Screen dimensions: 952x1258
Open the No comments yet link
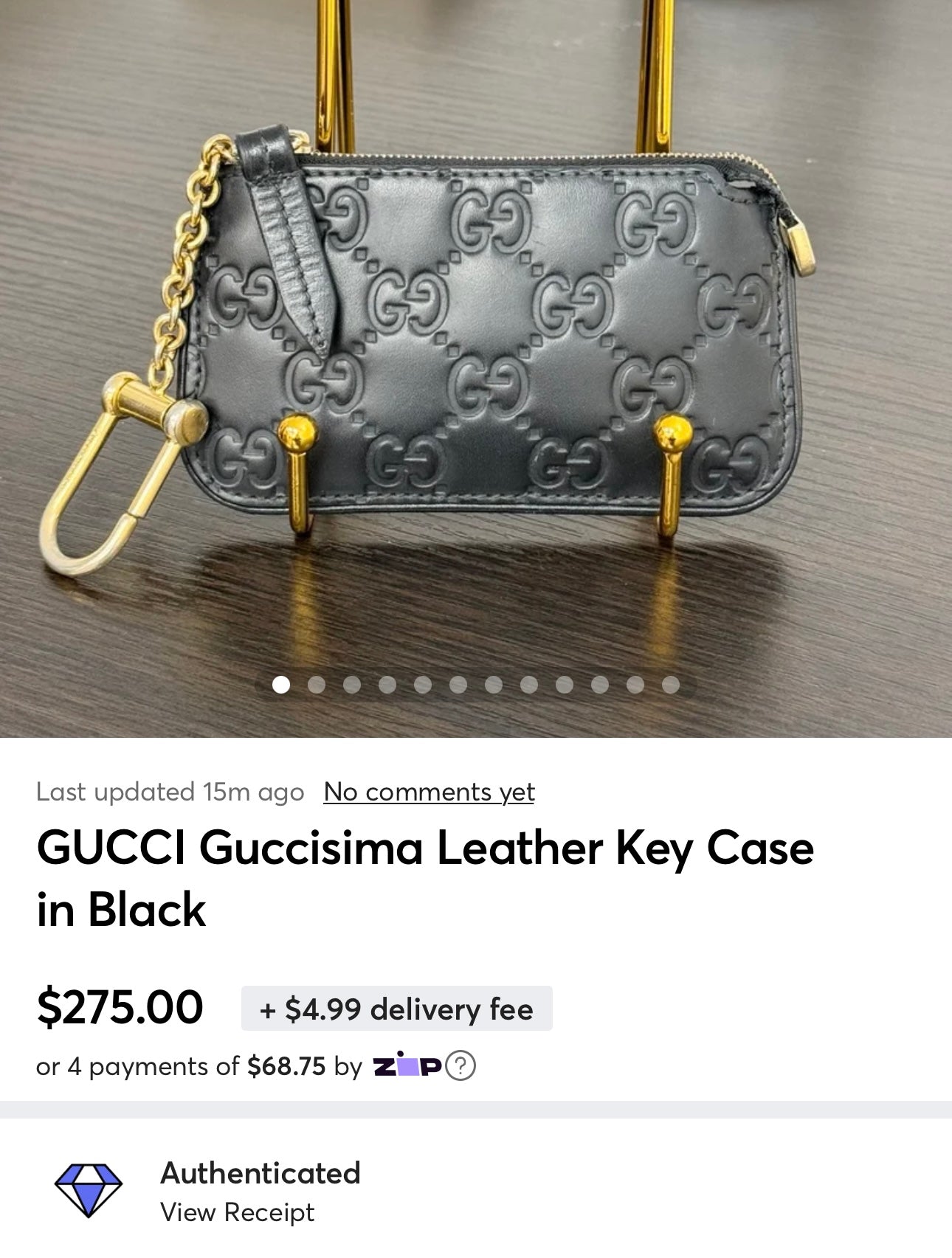[429, 792]
